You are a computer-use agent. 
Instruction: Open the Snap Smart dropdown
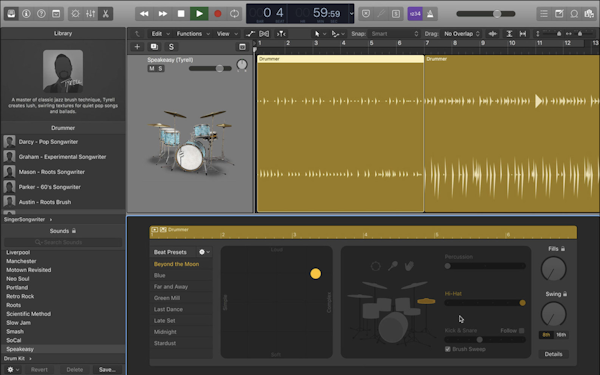point(394,34)
